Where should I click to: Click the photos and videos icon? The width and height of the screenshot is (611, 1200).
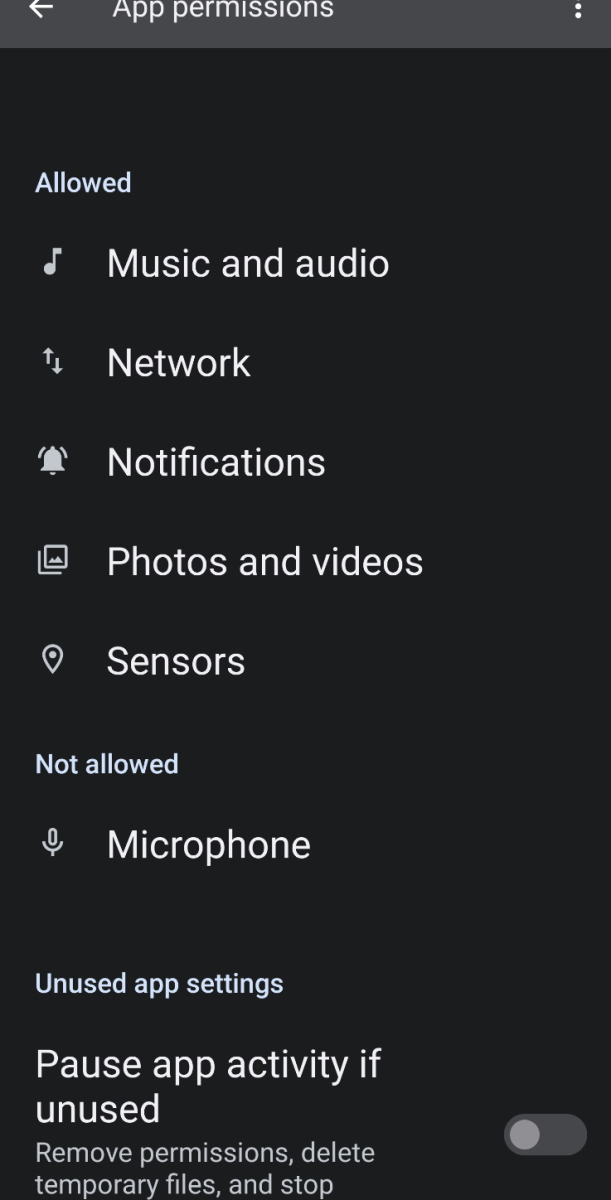(52, 560)
